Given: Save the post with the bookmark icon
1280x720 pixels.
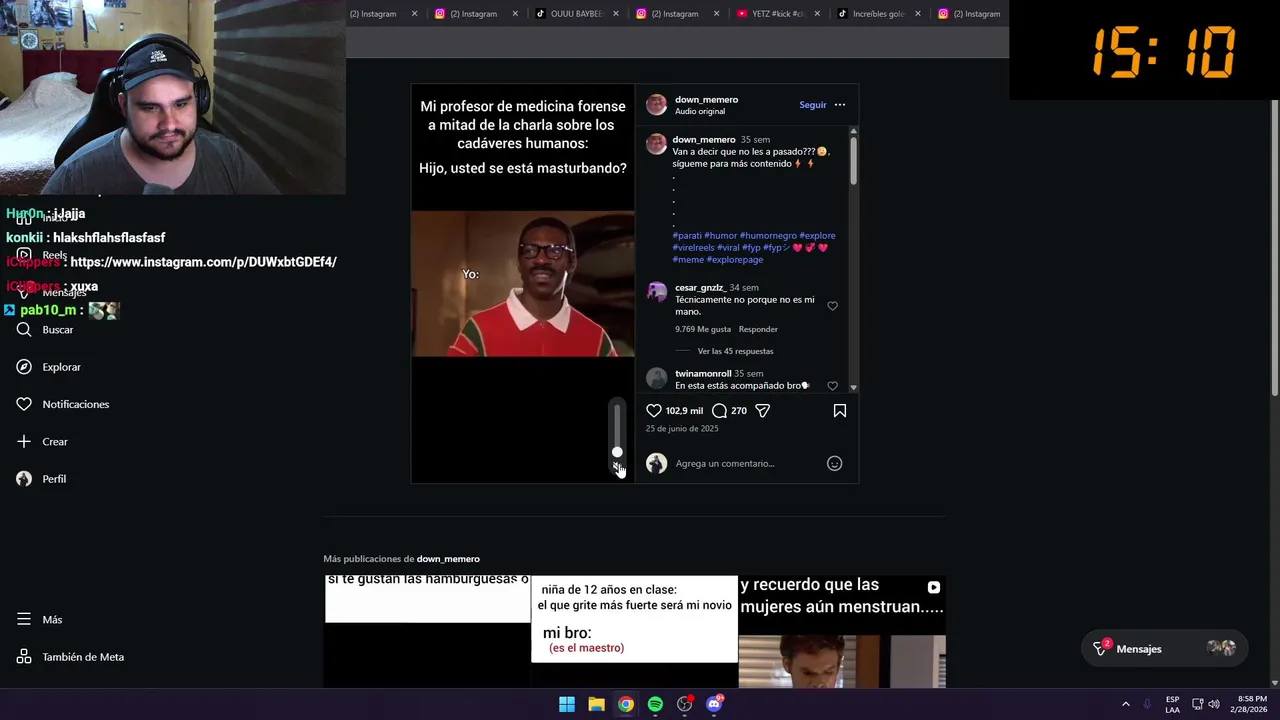Looking at the screenshot, I should coord(840,411).
